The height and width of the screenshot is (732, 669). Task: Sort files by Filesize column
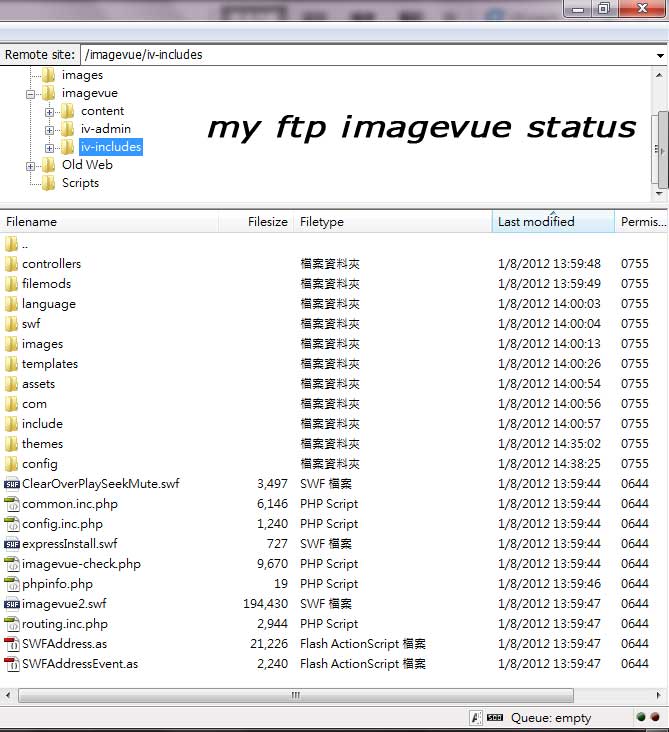[x=256, y=222]
